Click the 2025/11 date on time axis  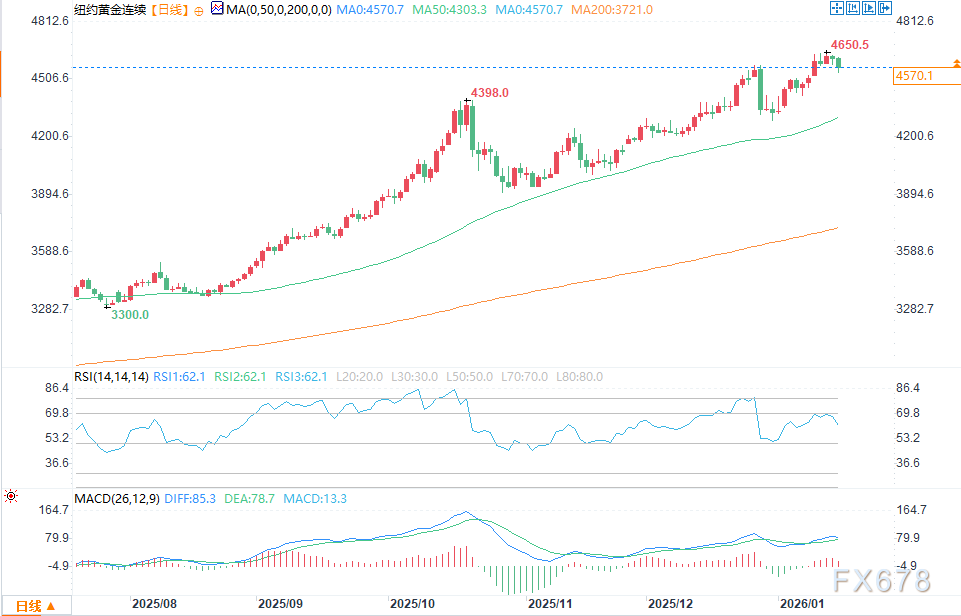(x=548, y=604)
